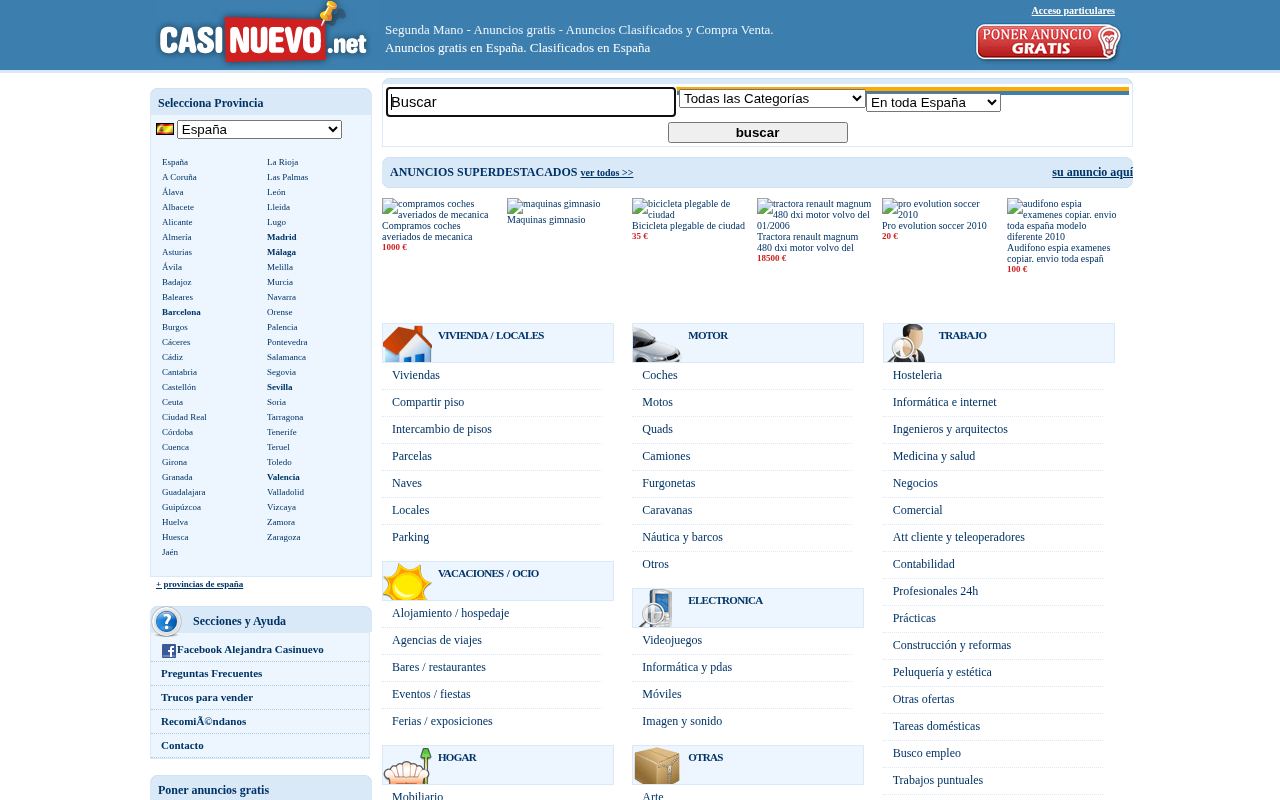1280x800 pixels.
Task: Open the Agencias de viajes link
Action: click(x=437, y=640)
